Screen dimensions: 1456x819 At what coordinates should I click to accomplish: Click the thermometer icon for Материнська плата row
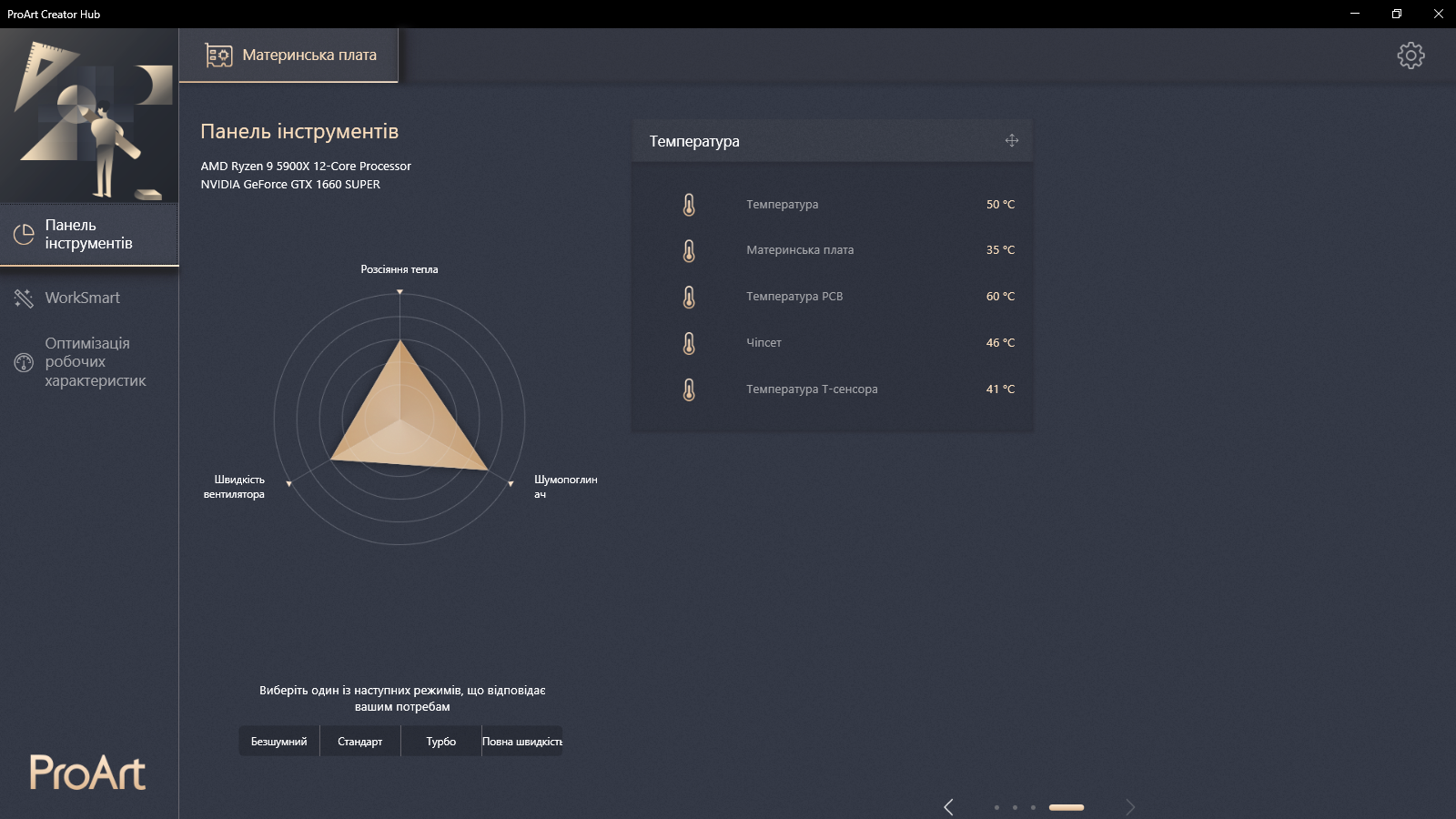click(689, 250)
